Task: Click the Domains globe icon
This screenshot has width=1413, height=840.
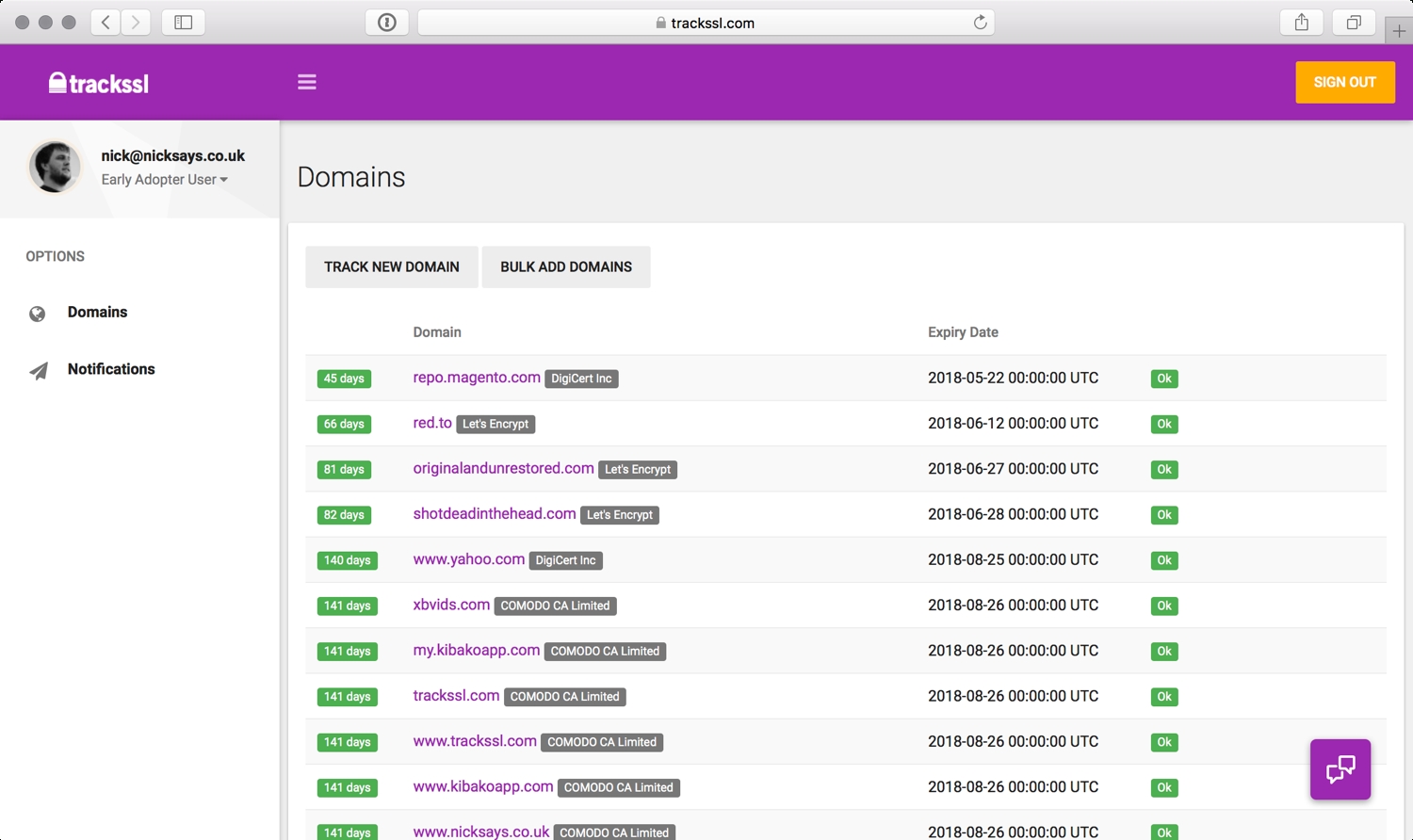Action: coord(38,314)
